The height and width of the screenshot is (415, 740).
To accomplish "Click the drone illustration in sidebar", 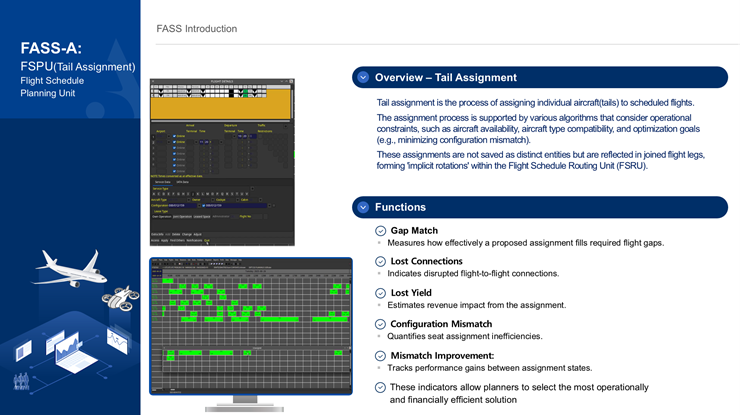I will tap(122, 297).
